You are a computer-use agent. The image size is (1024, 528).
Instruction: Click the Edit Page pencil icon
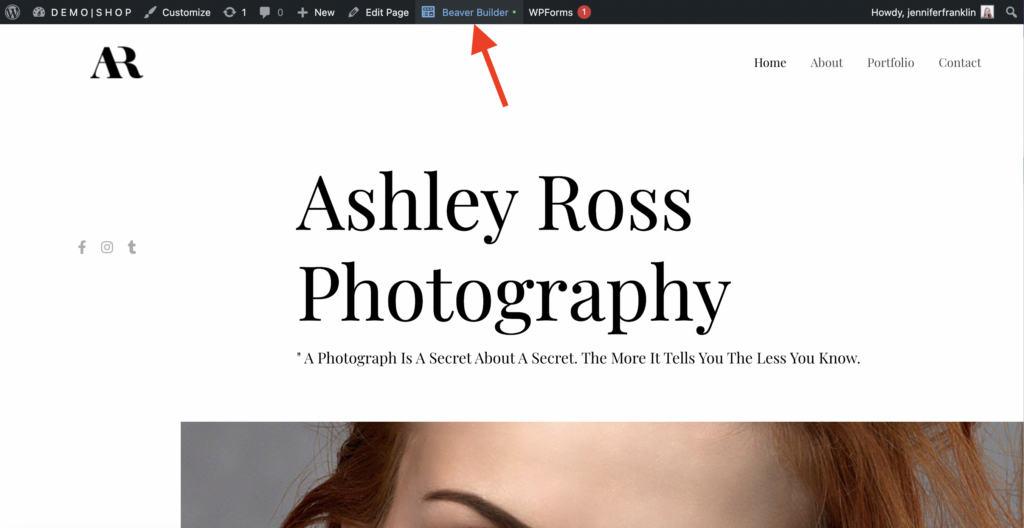coord(354,12)
